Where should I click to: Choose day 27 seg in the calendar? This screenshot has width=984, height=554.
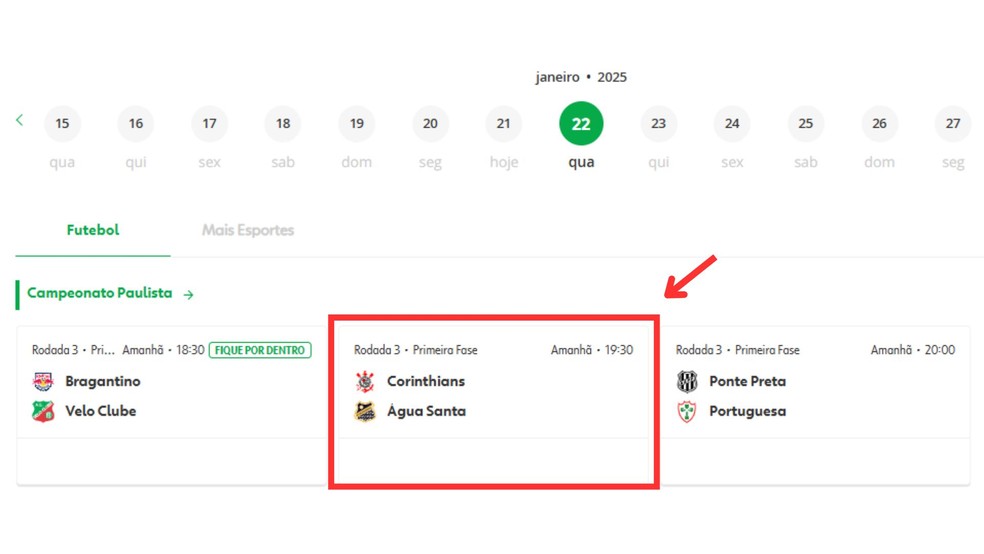tap(953, 124)
